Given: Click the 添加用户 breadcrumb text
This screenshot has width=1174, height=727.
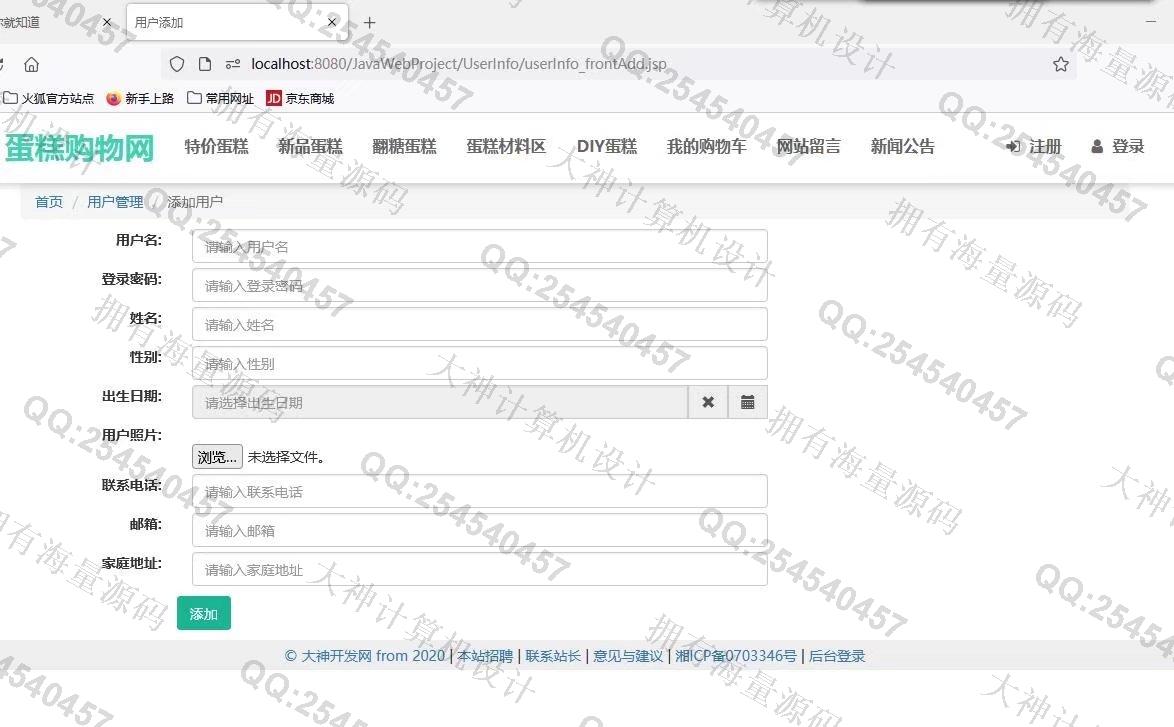Looking at the screenshot, I should click(x=195, y=202).
